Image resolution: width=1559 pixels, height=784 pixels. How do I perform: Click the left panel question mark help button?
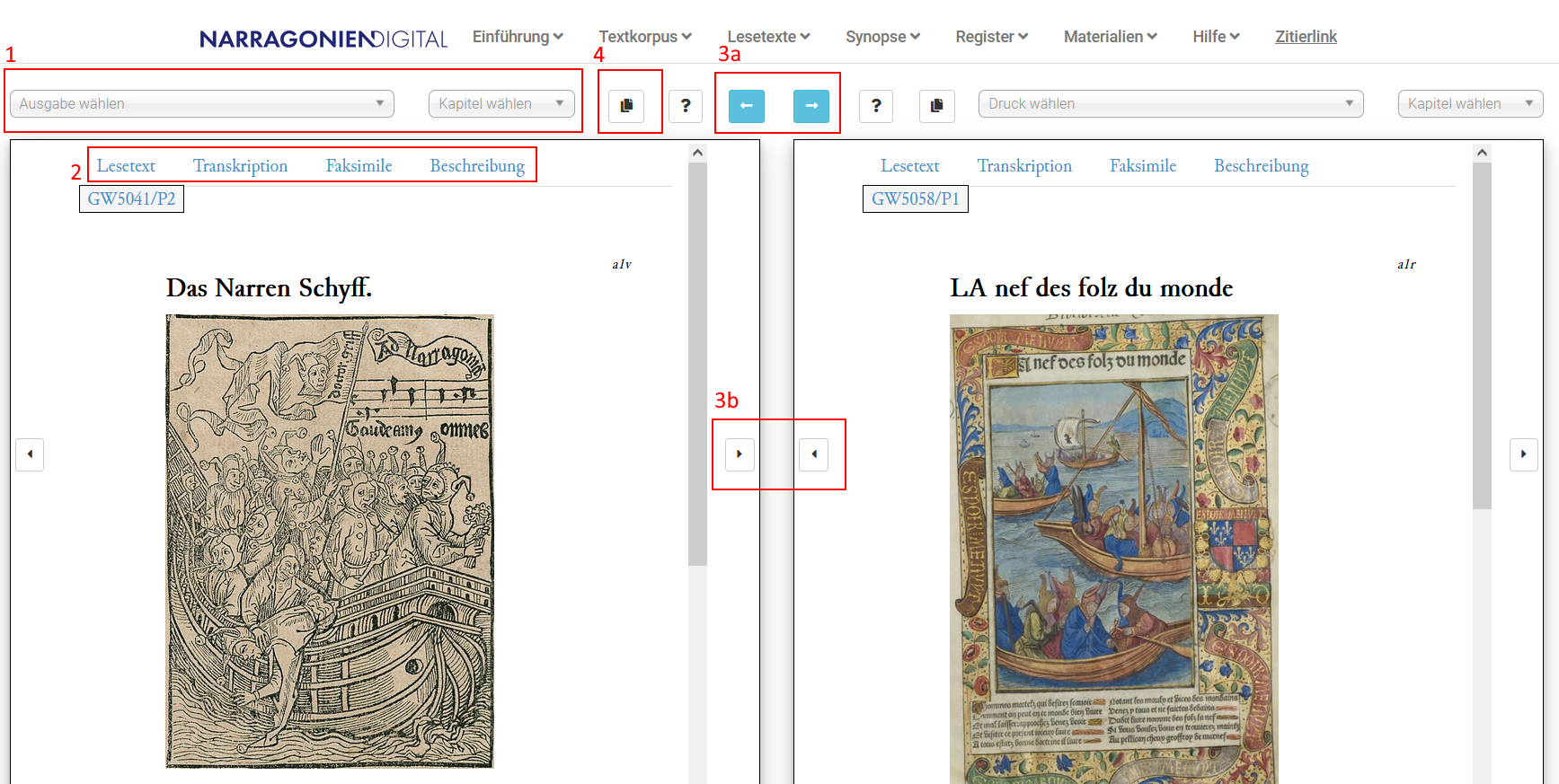pyautogui.click(x=686, y=105)
